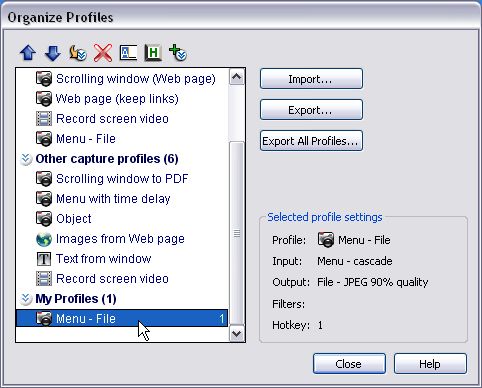Select Menu - File profile above Other capture profiles
Viewport: 482px width, 388px height.
point(86,139)
